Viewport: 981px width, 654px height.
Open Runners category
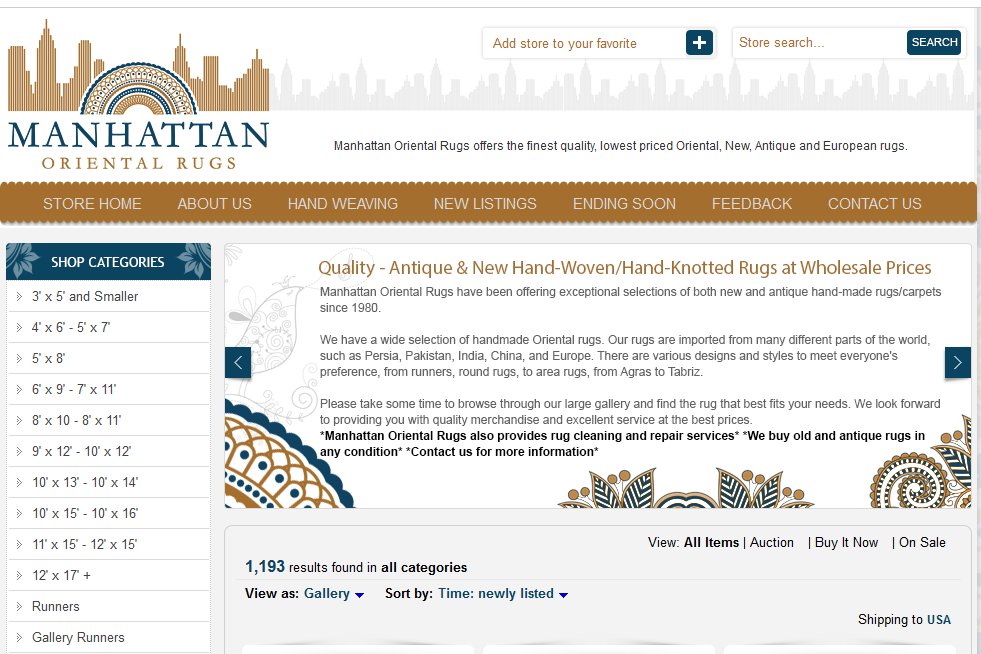click(56, 606)
